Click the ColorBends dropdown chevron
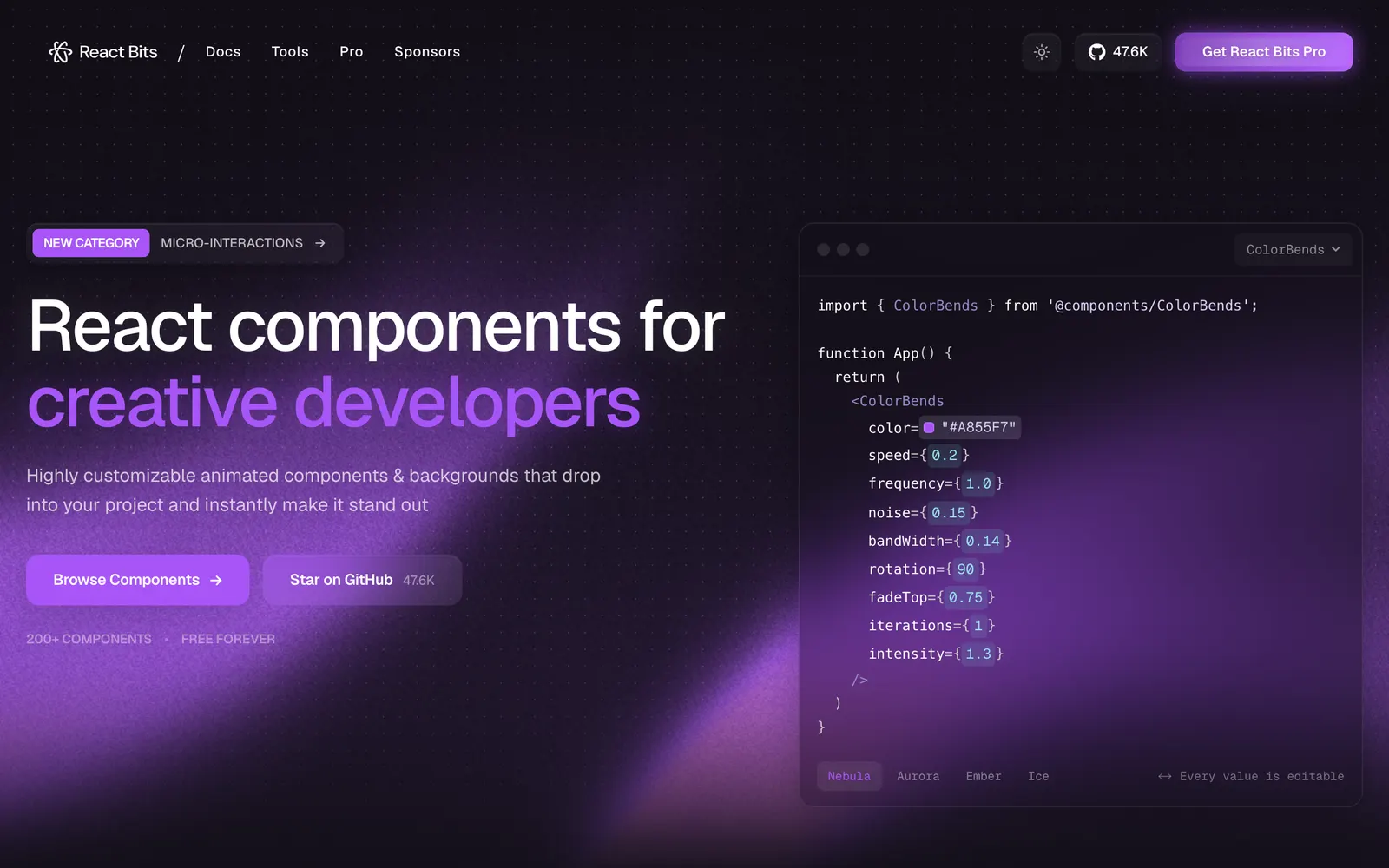Image resolution: width=1389 pixels, height=868 pixels. click(1335, 250)
